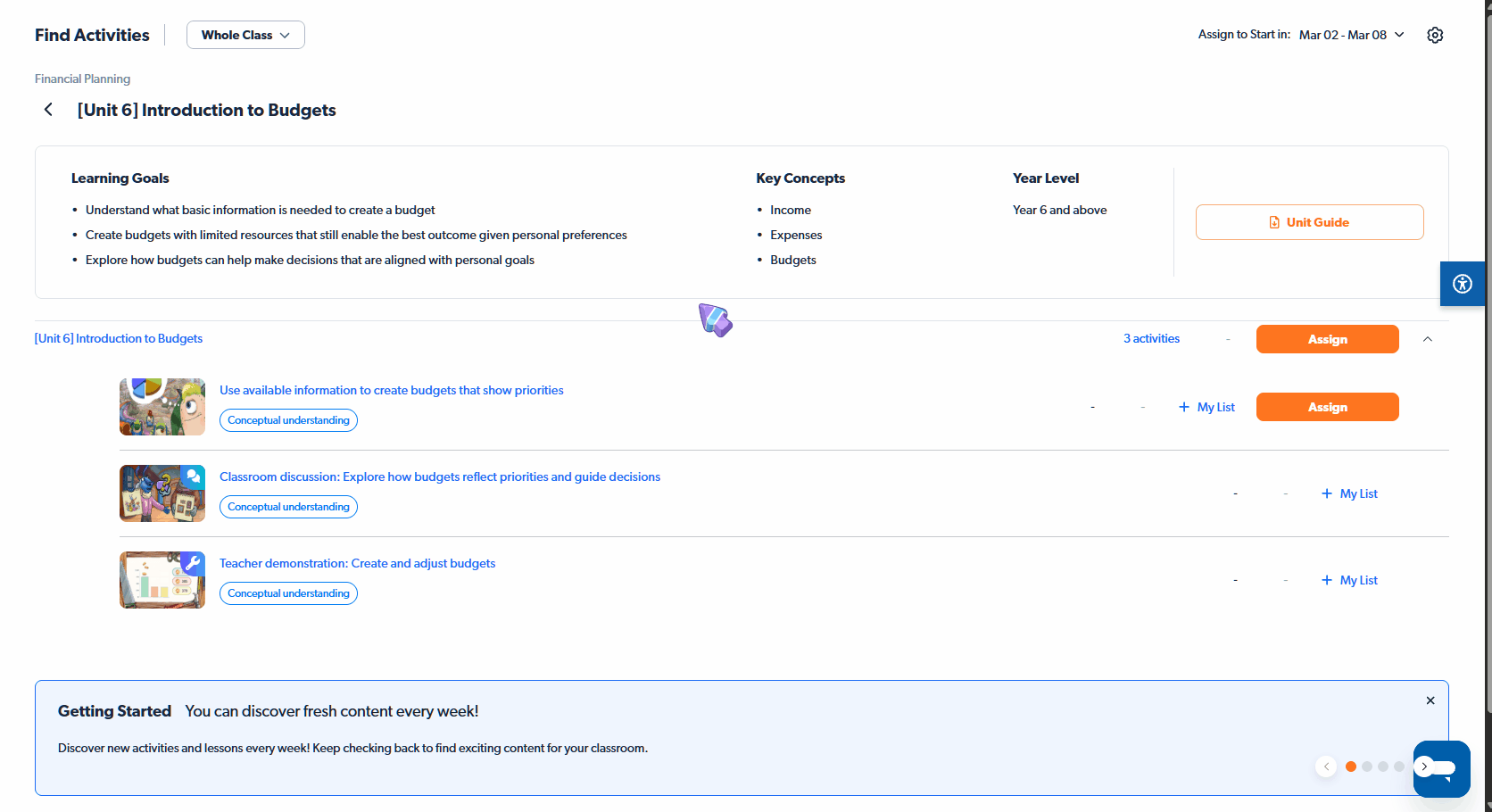This screenshot has height=812, width=1492.
Task: Open the Whole Class dropdown
Action: [x=245, y=35]
